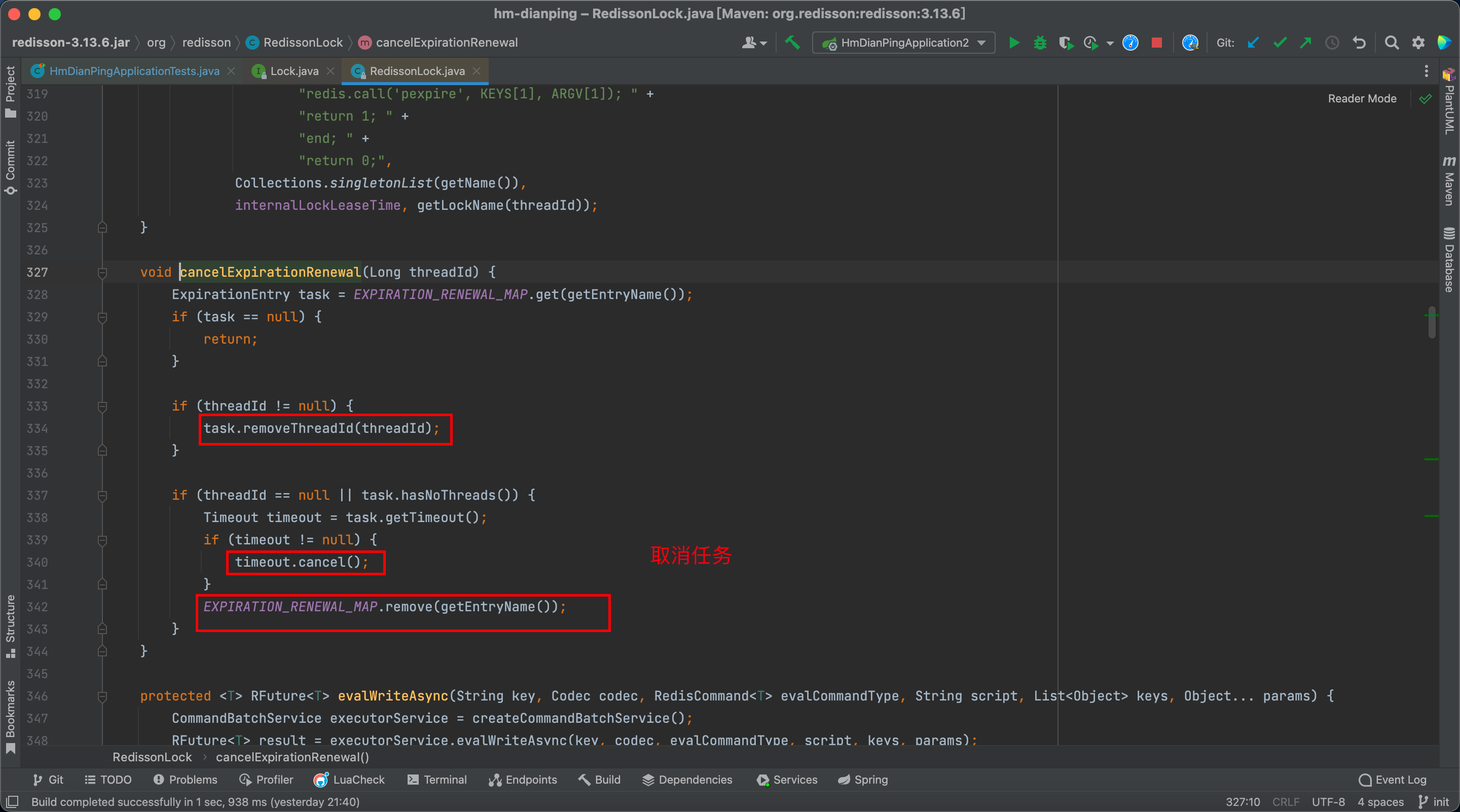Click the 4 spaces indent setting
The image size is (1460, 812).
coord(1380,802)
